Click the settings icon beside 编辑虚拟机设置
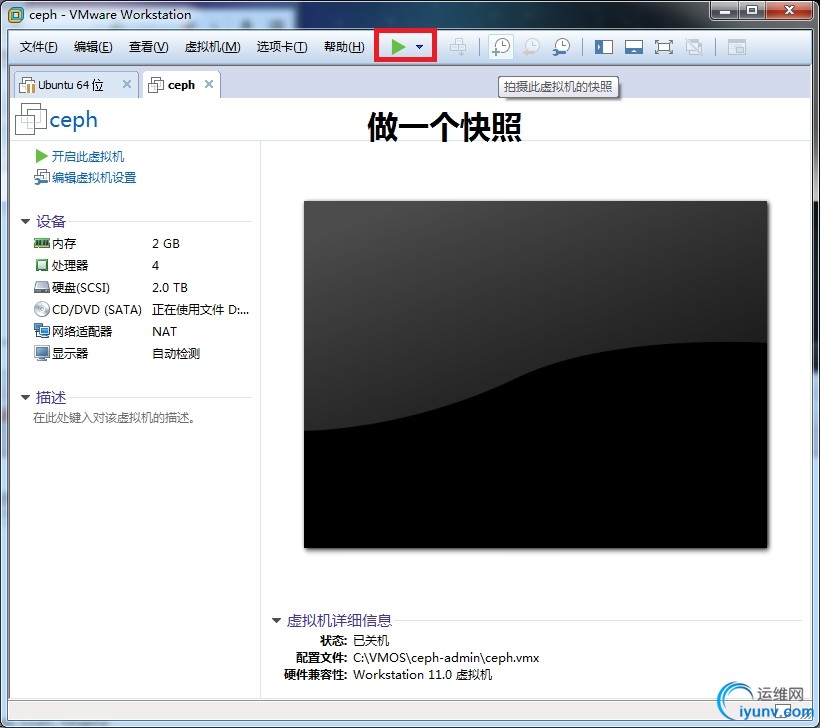The image size is (820, 728). [x=42, y=177]
